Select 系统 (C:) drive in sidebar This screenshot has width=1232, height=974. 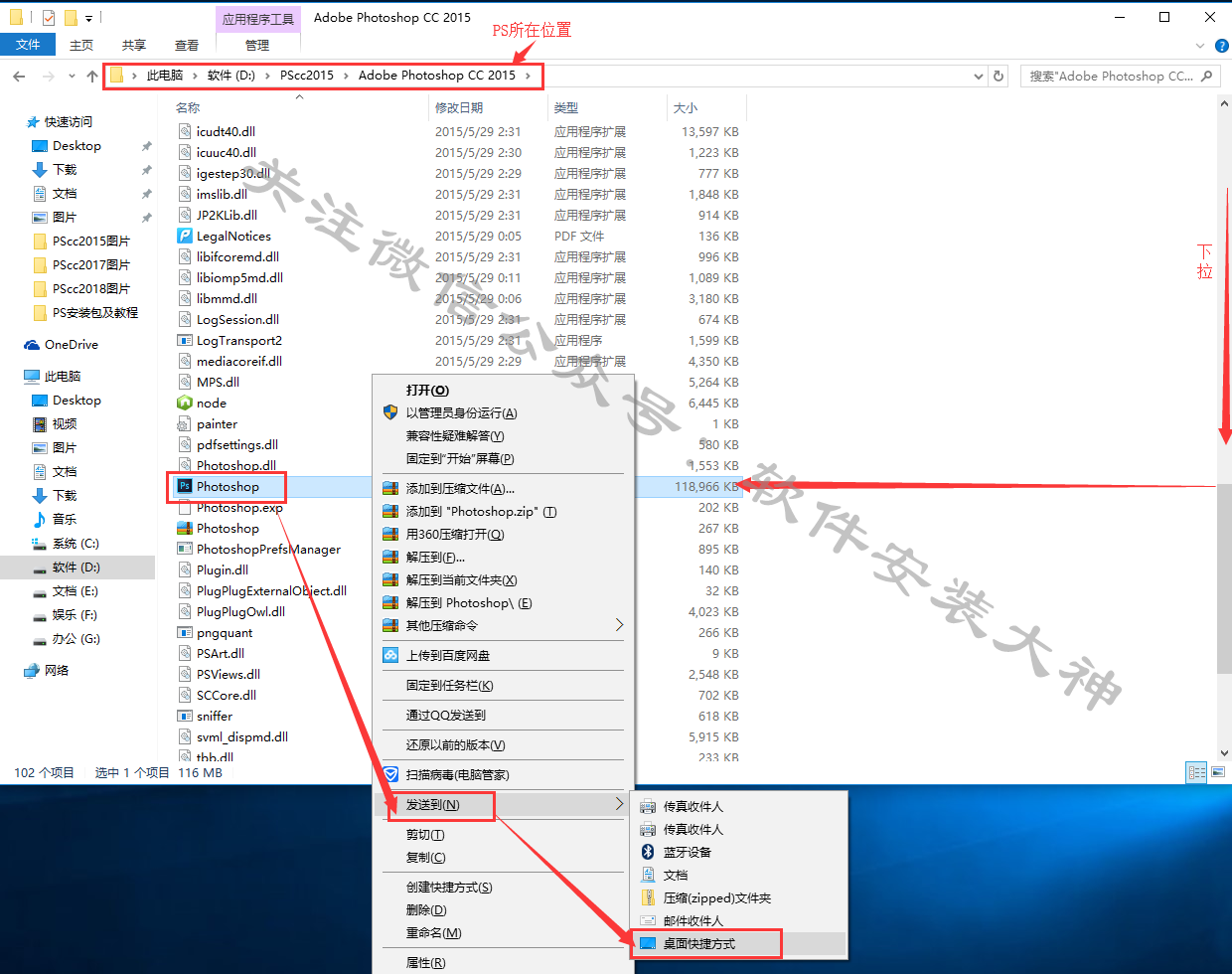tap(77, 544)
